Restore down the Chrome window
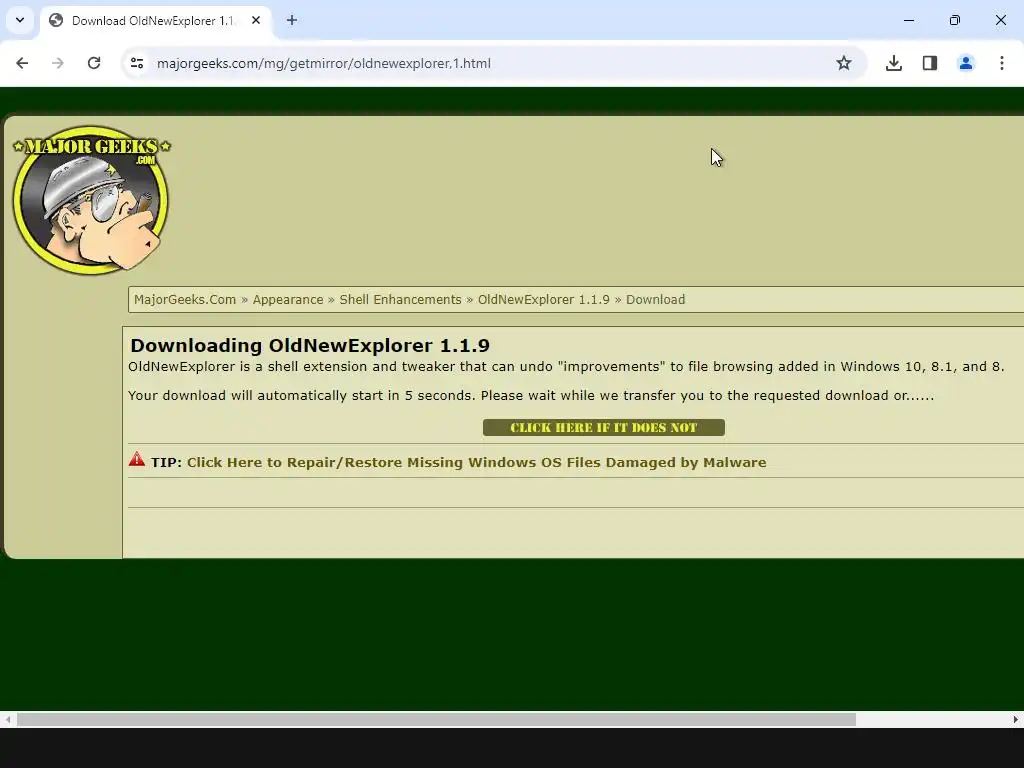Viewport: 1024px width, 768px height. (955, 20)
